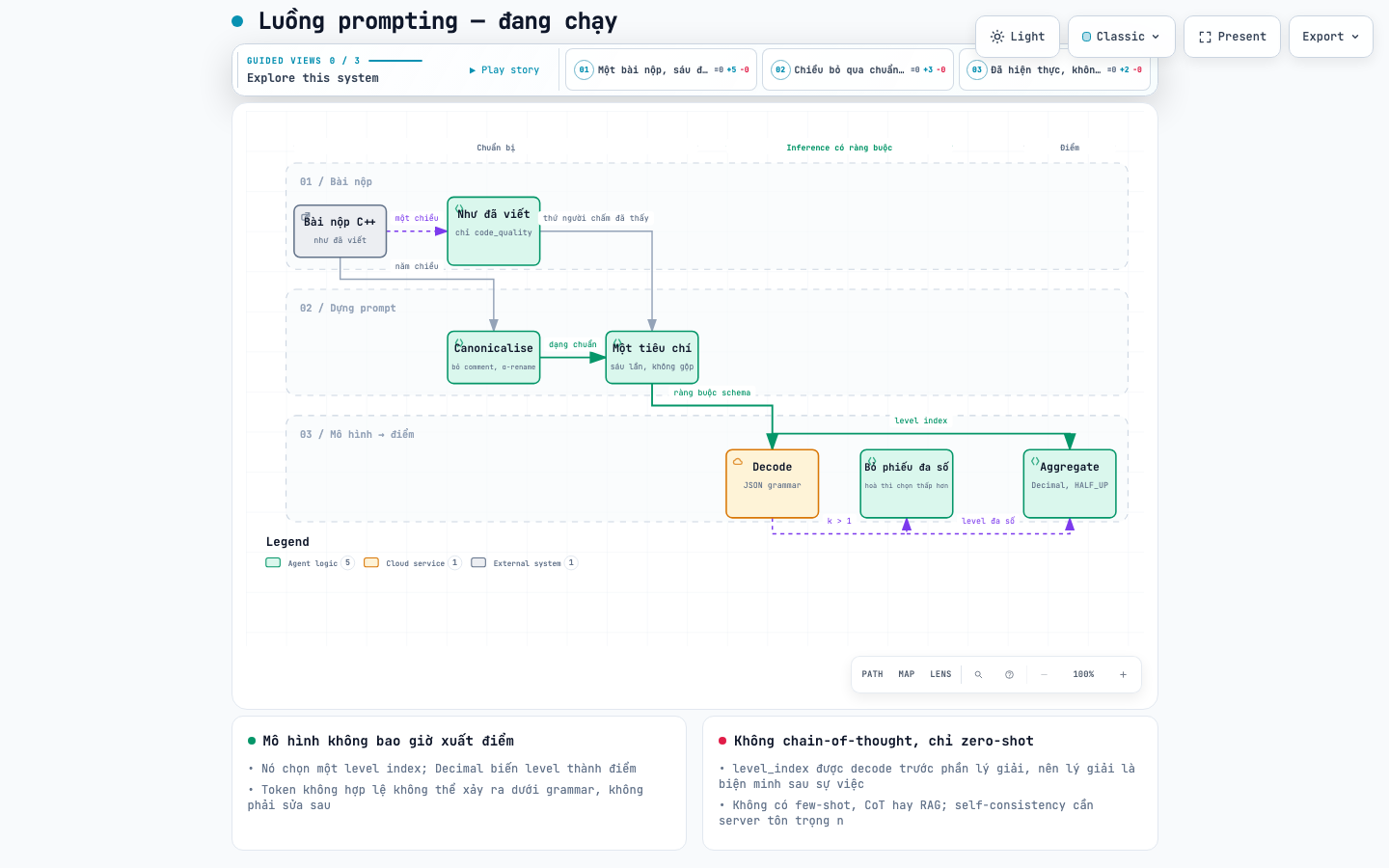Click the "level đa số" edge label

tap(988, 522)
